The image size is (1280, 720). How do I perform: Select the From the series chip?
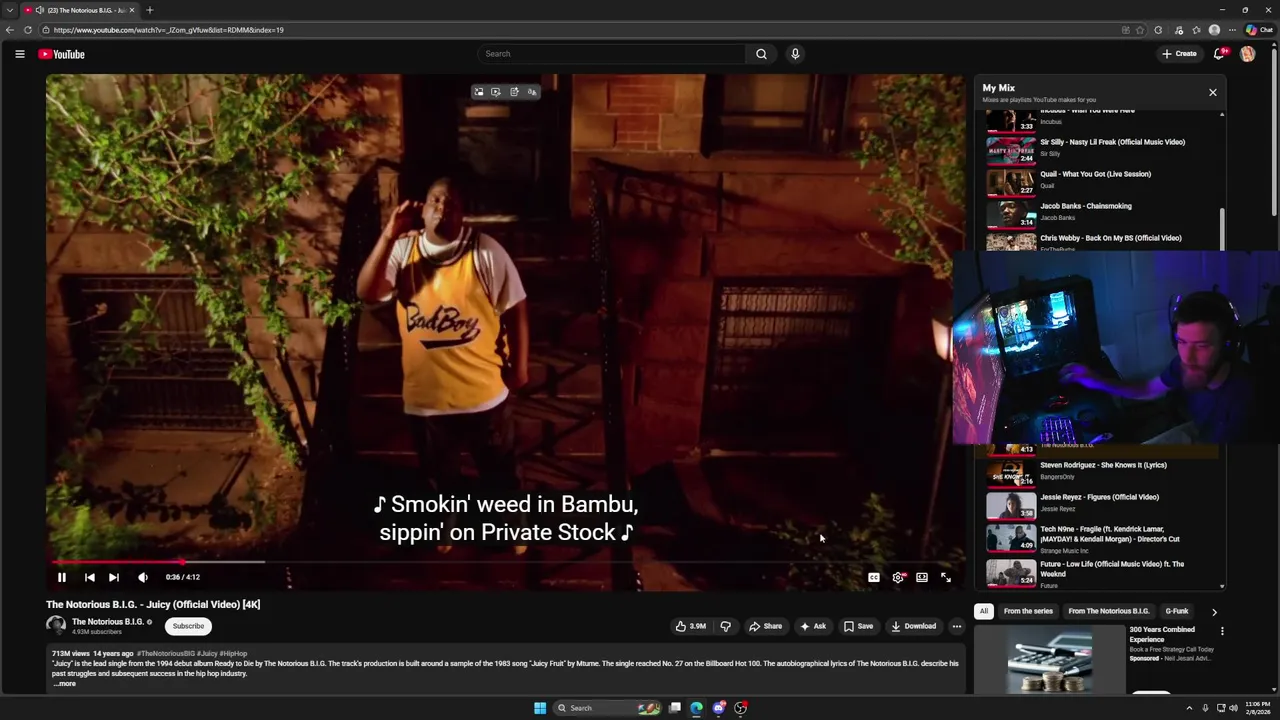1028,611
